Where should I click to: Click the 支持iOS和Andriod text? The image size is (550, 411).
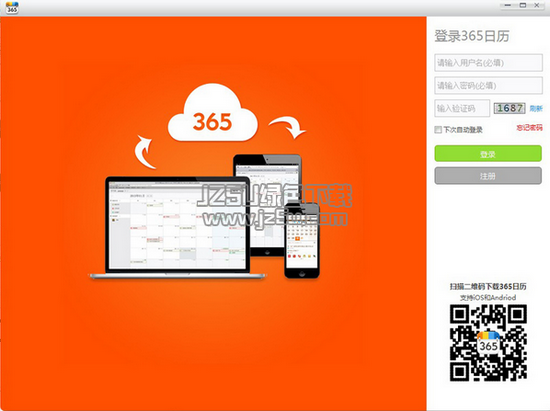coord(488,298)
